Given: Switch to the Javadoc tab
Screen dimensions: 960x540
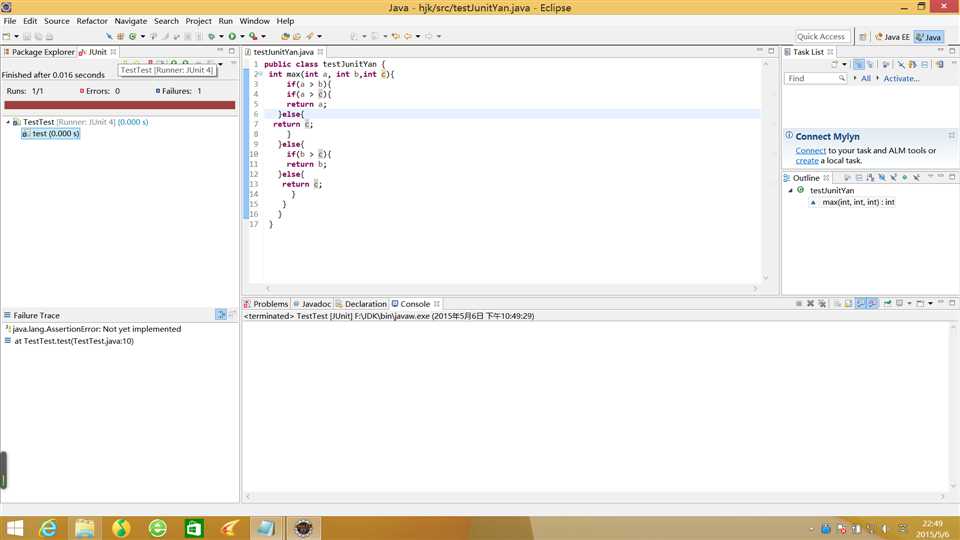Looking at the screenshot, I should (x=312, y=304).
